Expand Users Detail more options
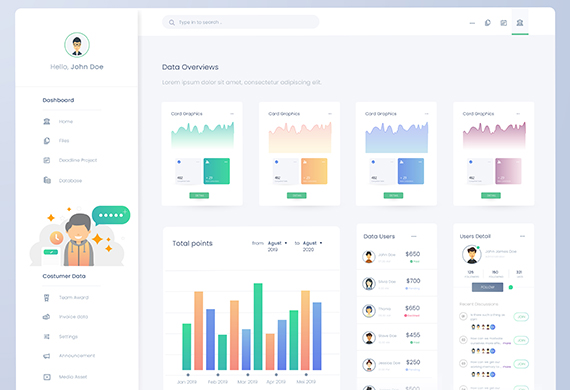The width and height of the screenshot is (570, 390). (x=522, y=236)
